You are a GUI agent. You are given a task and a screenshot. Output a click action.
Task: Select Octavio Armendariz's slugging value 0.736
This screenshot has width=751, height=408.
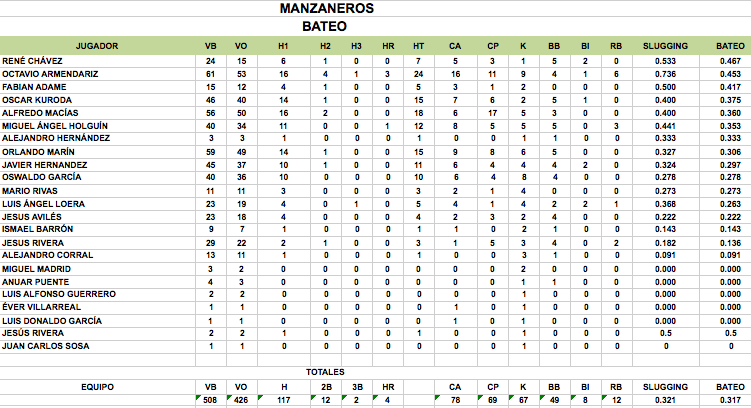coord(664,74)
